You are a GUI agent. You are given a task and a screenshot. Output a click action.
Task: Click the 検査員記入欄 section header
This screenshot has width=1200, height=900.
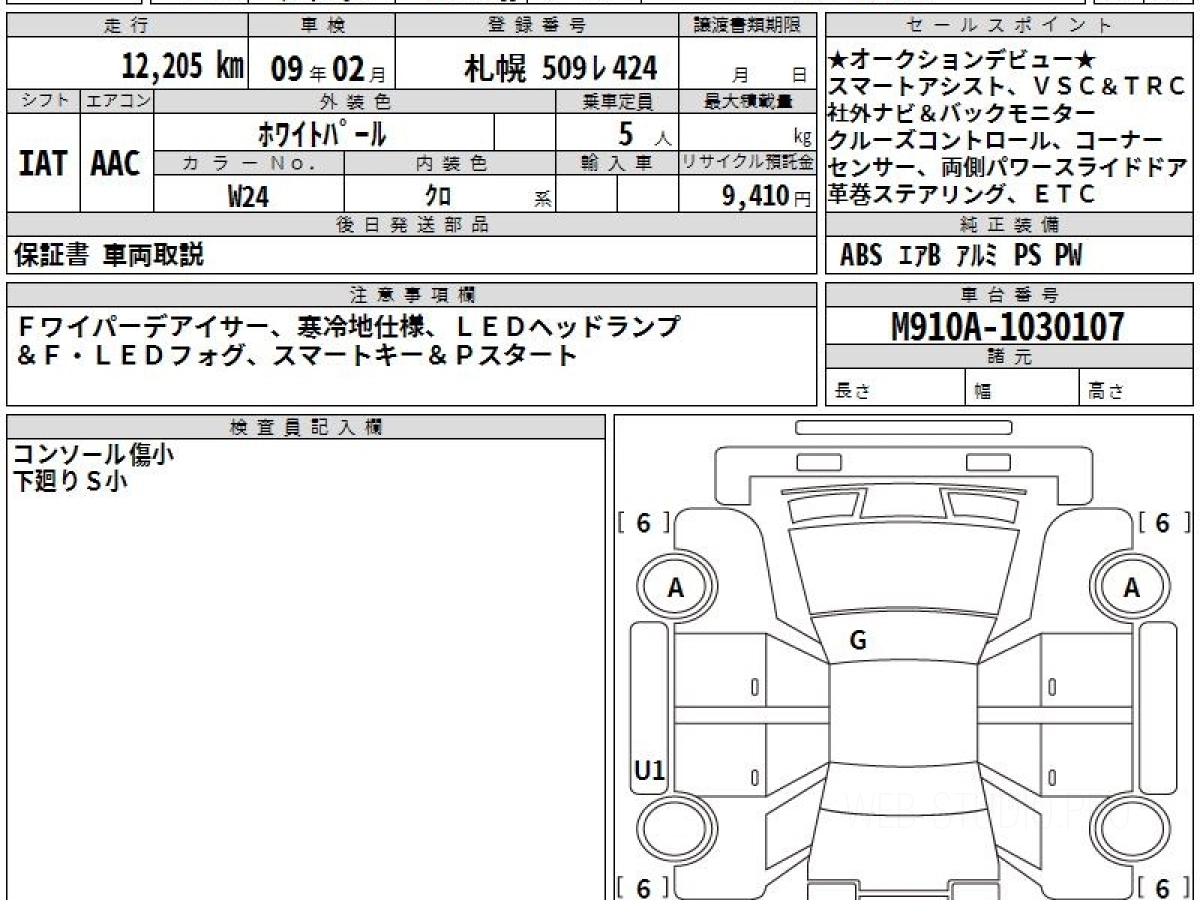point(306,427)
